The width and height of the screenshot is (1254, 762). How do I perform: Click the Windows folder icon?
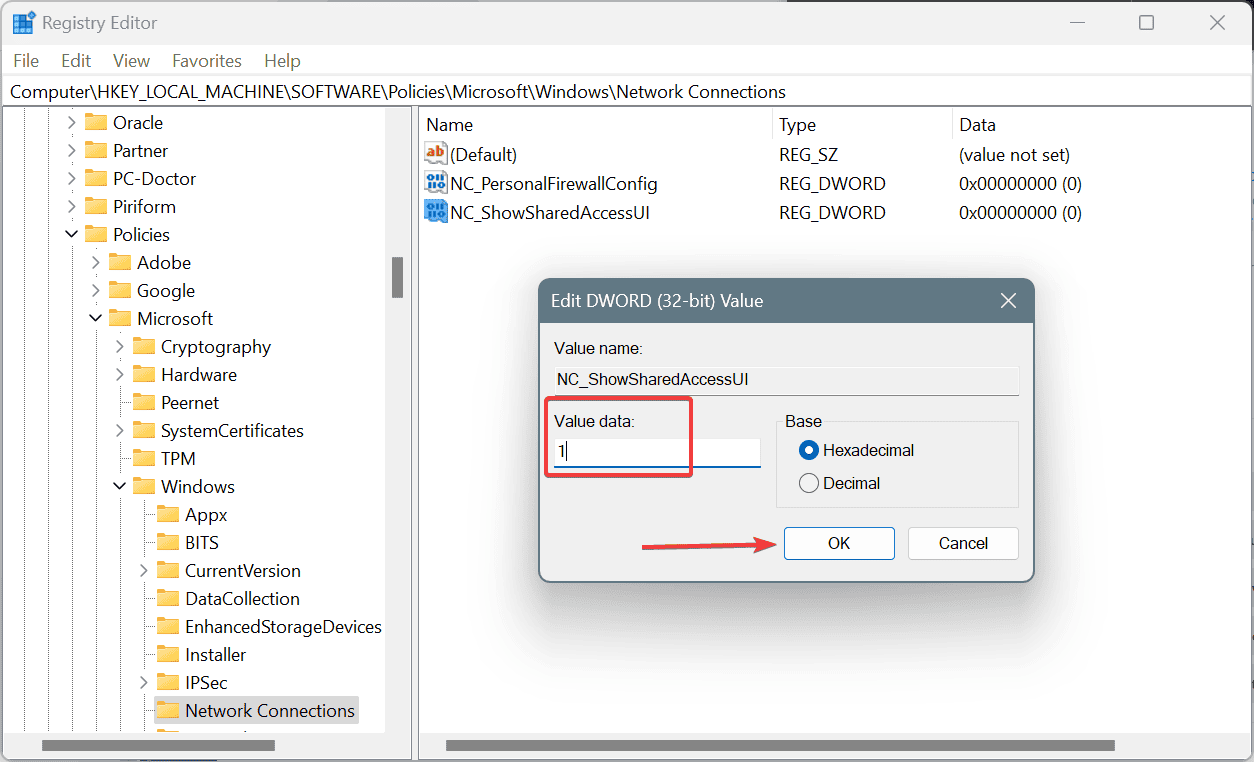[x=144, y=486]
